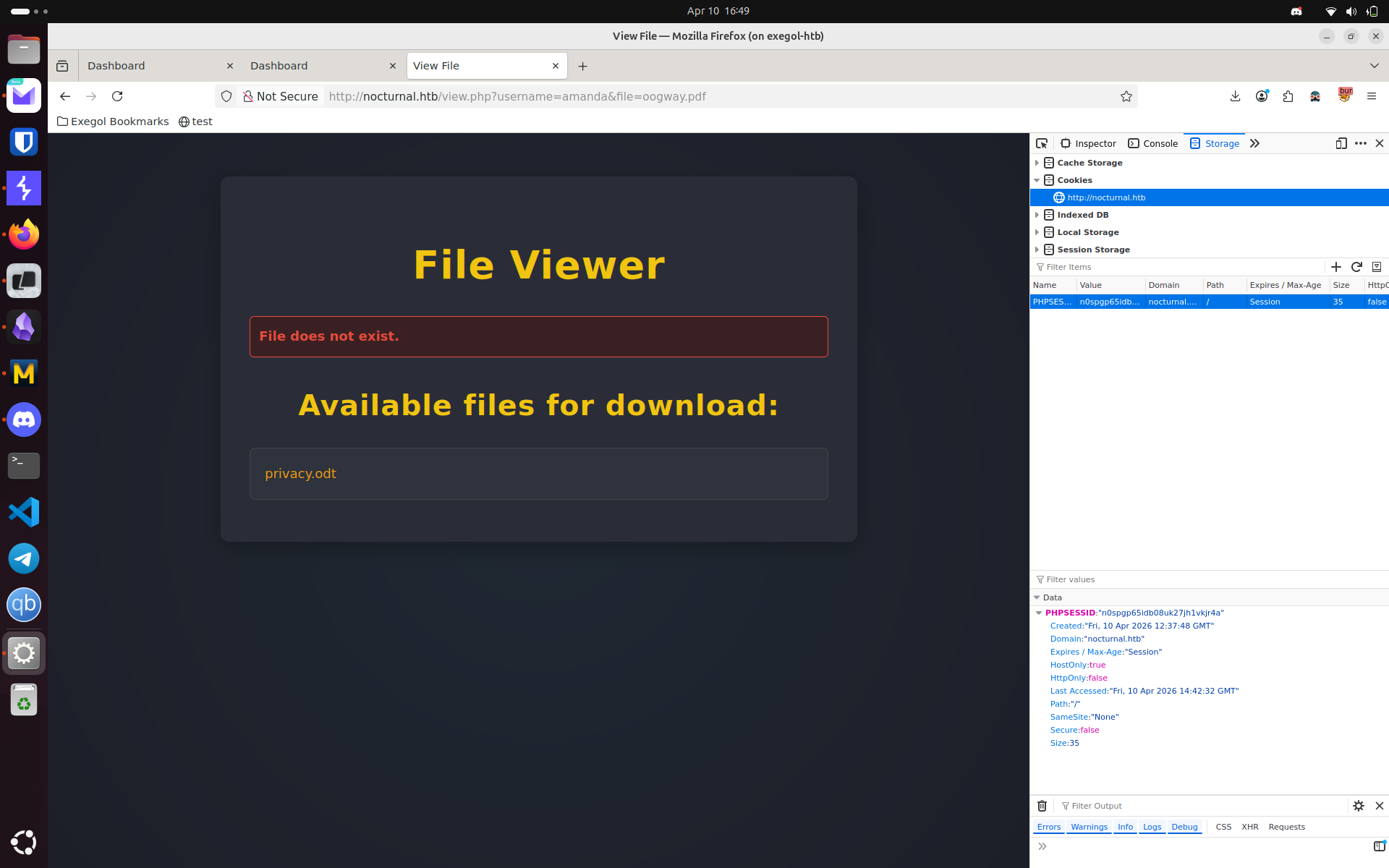
Task: Bookmark this page with the star icon
Action: [x=1126, y=96]
